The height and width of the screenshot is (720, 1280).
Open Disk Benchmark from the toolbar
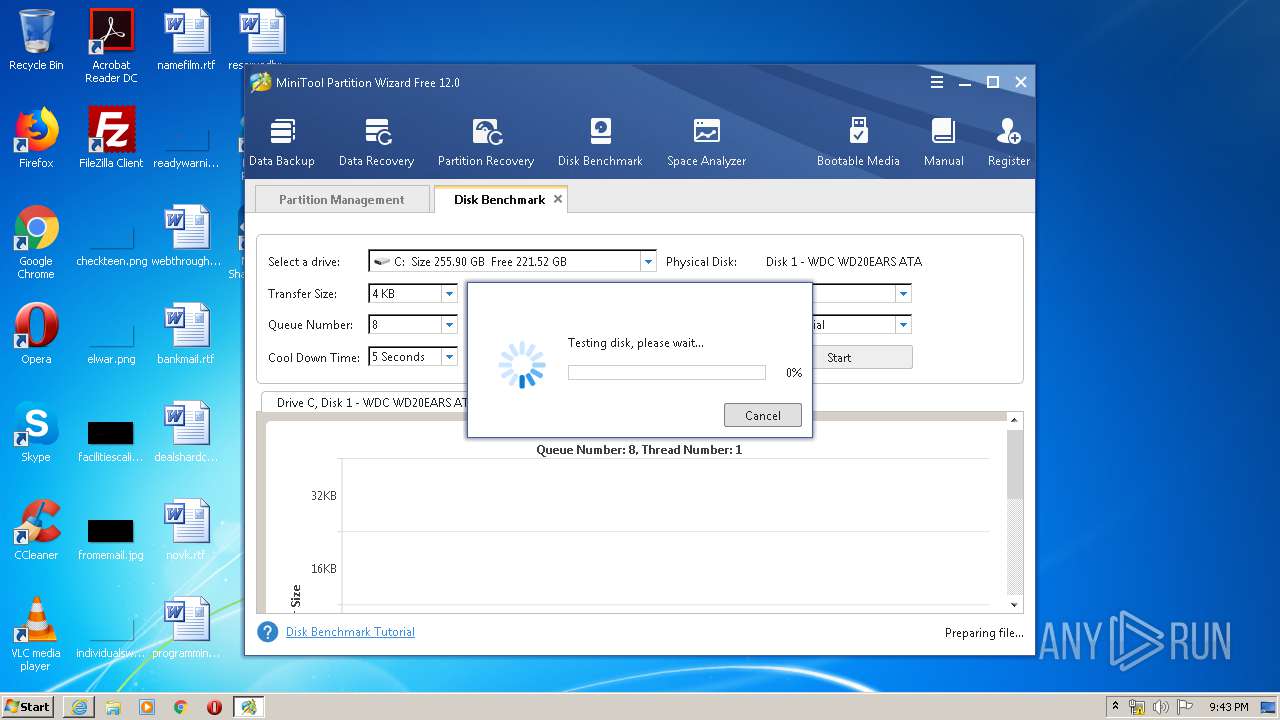point(600,142)
